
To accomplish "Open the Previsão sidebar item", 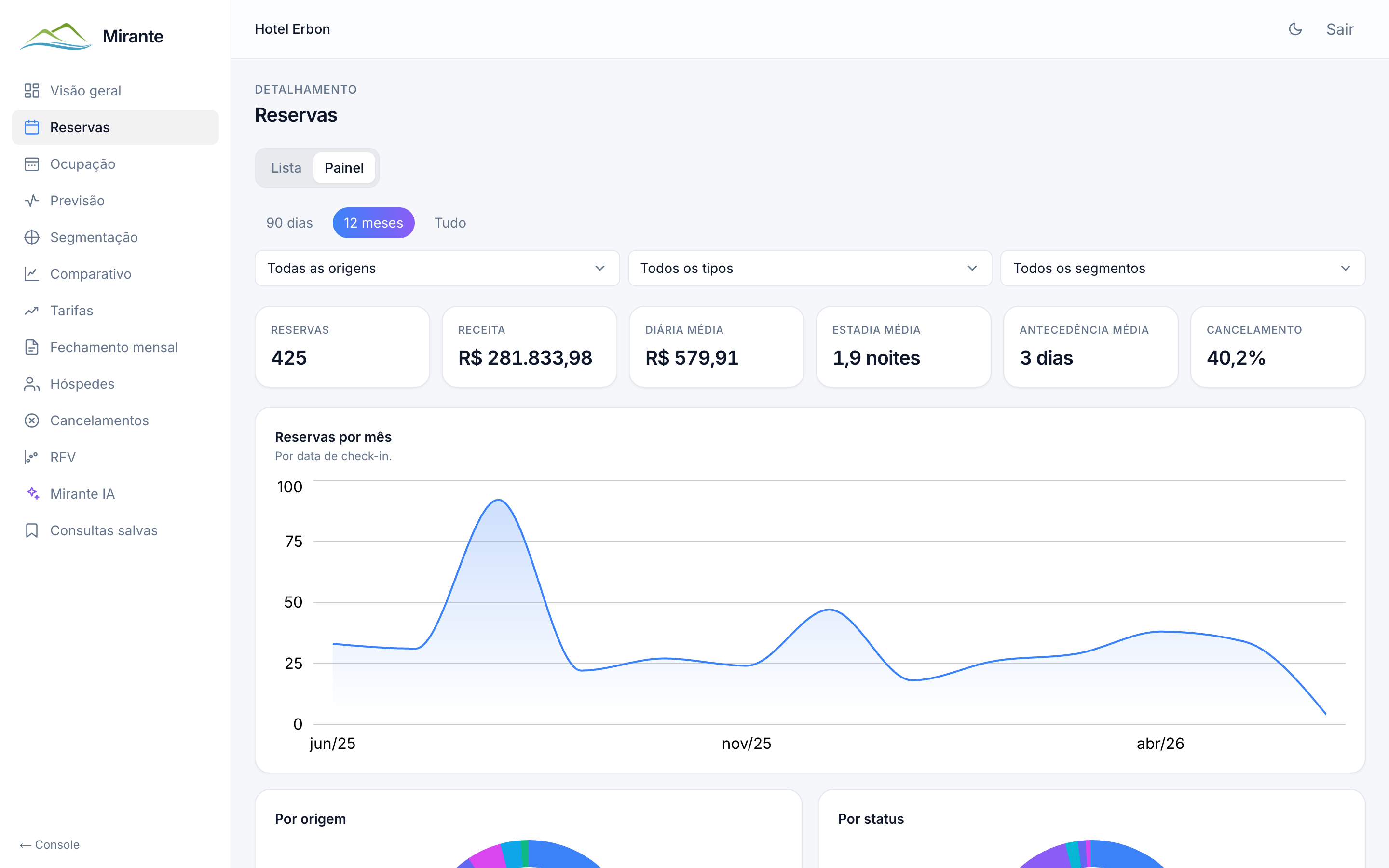I will coord(115,201).
